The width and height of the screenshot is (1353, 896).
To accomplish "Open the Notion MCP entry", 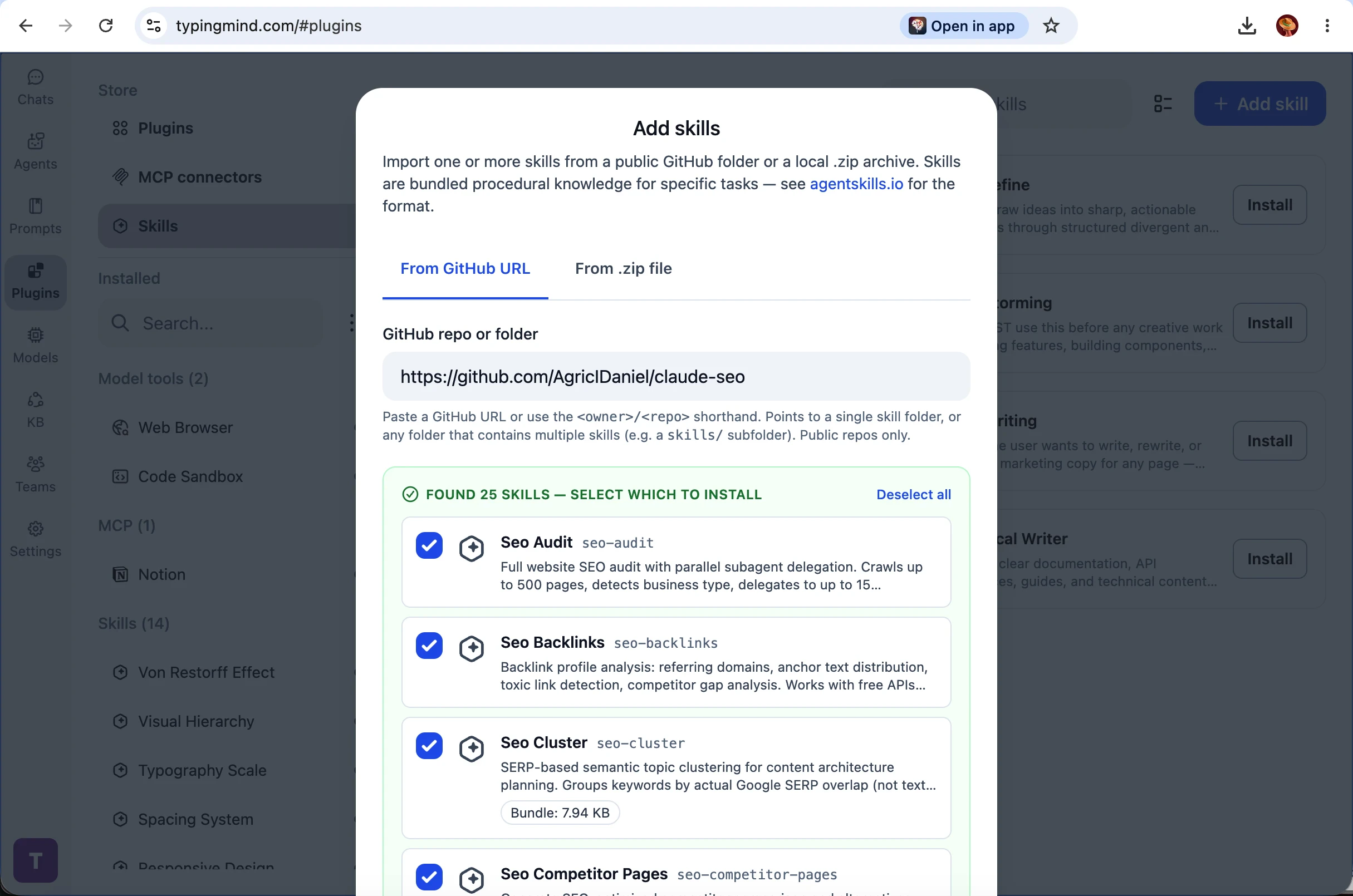I will (227, 574).
